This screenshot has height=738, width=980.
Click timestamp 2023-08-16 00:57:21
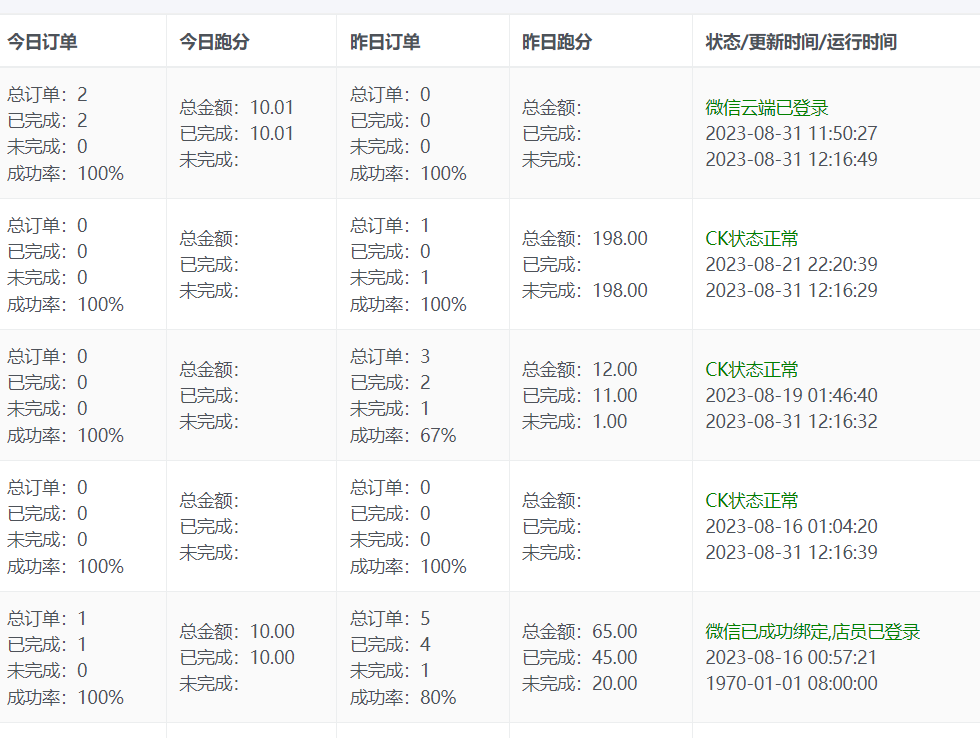(x=791, y=657)
